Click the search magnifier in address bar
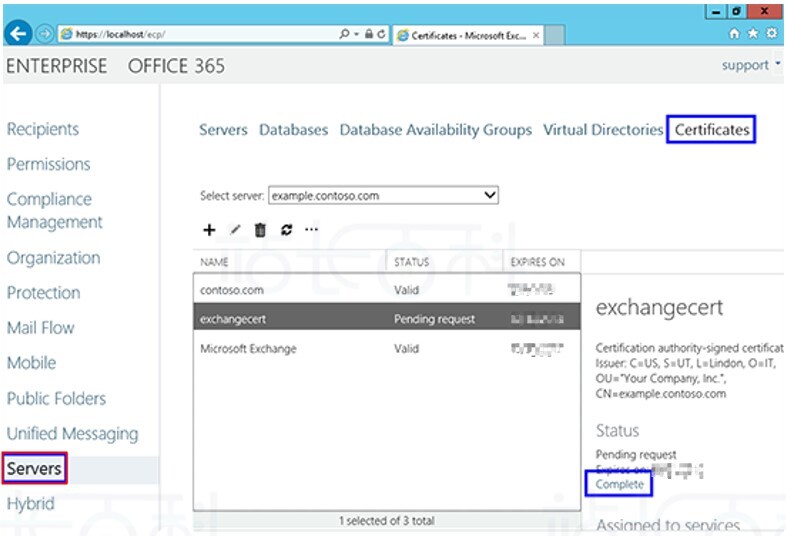Screen dimensions: 786x536 click(344, 34)
